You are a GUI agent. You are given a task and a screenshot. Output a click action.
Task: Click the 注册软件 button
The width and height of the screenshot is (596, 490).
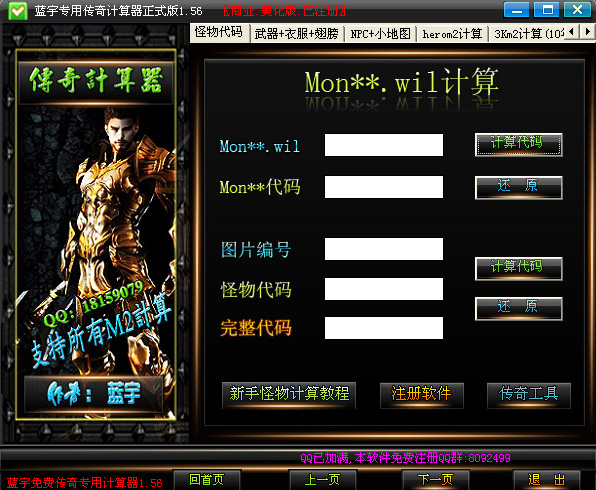(x=422, y=395)
